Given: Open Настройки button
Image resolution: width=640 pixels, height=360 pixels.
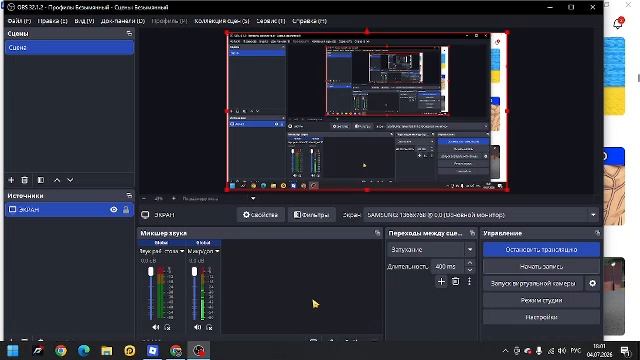Looking at the screenshot, I should click(541, 317).
